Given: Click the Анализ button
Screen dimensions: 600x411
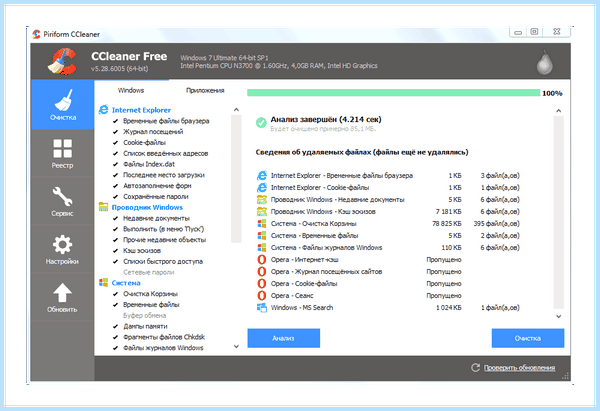Looking at the screenshot, I should 284,338.
